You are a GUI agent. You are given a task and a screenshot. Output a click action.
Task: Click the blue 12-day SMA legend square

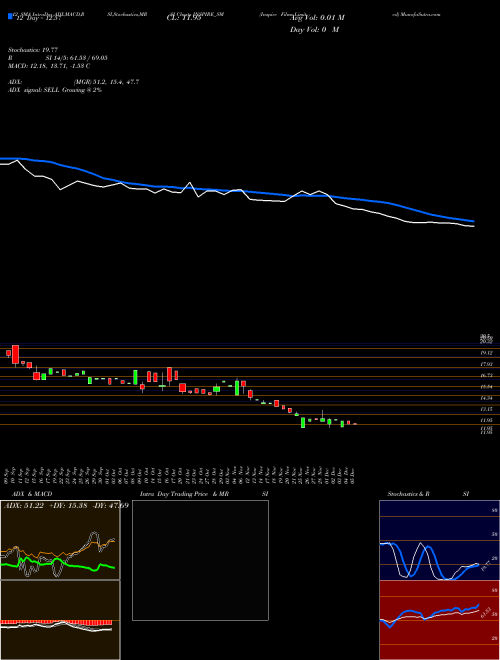(x=10, y=17)
